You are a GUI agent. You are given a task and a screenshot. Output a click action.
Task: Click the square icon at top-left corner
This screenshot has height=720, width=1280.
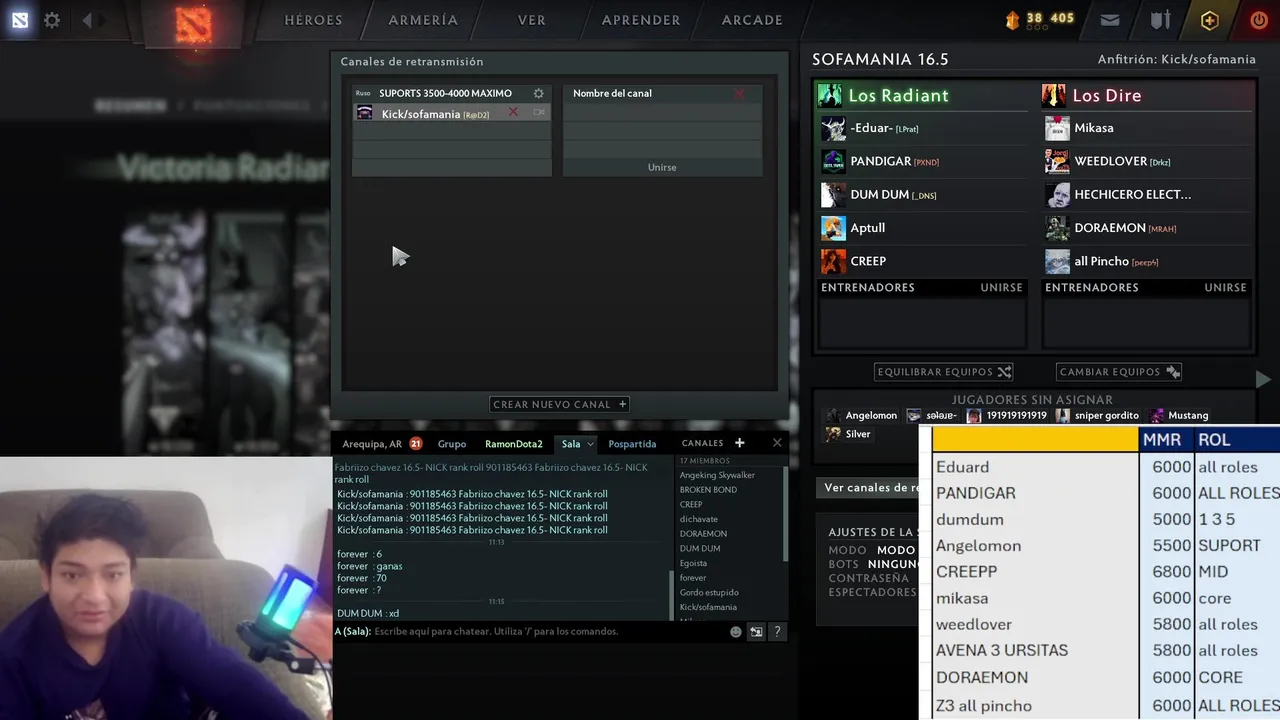click(x=20, y=20)
